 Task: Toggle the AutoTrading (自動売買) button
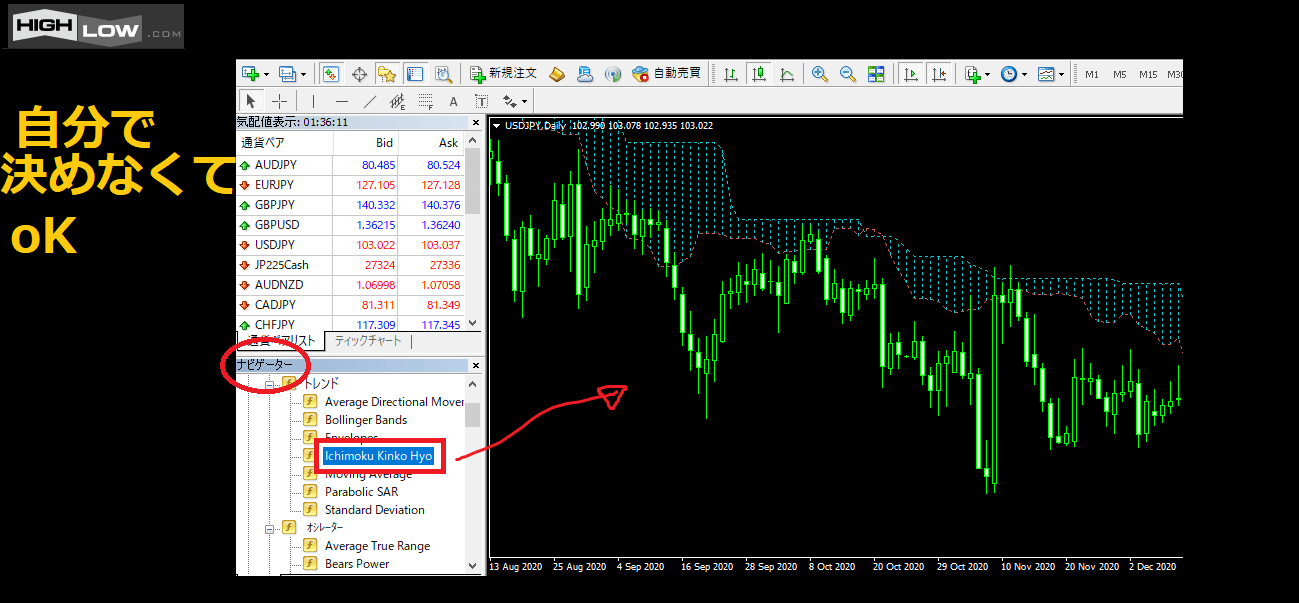[667, 74]
